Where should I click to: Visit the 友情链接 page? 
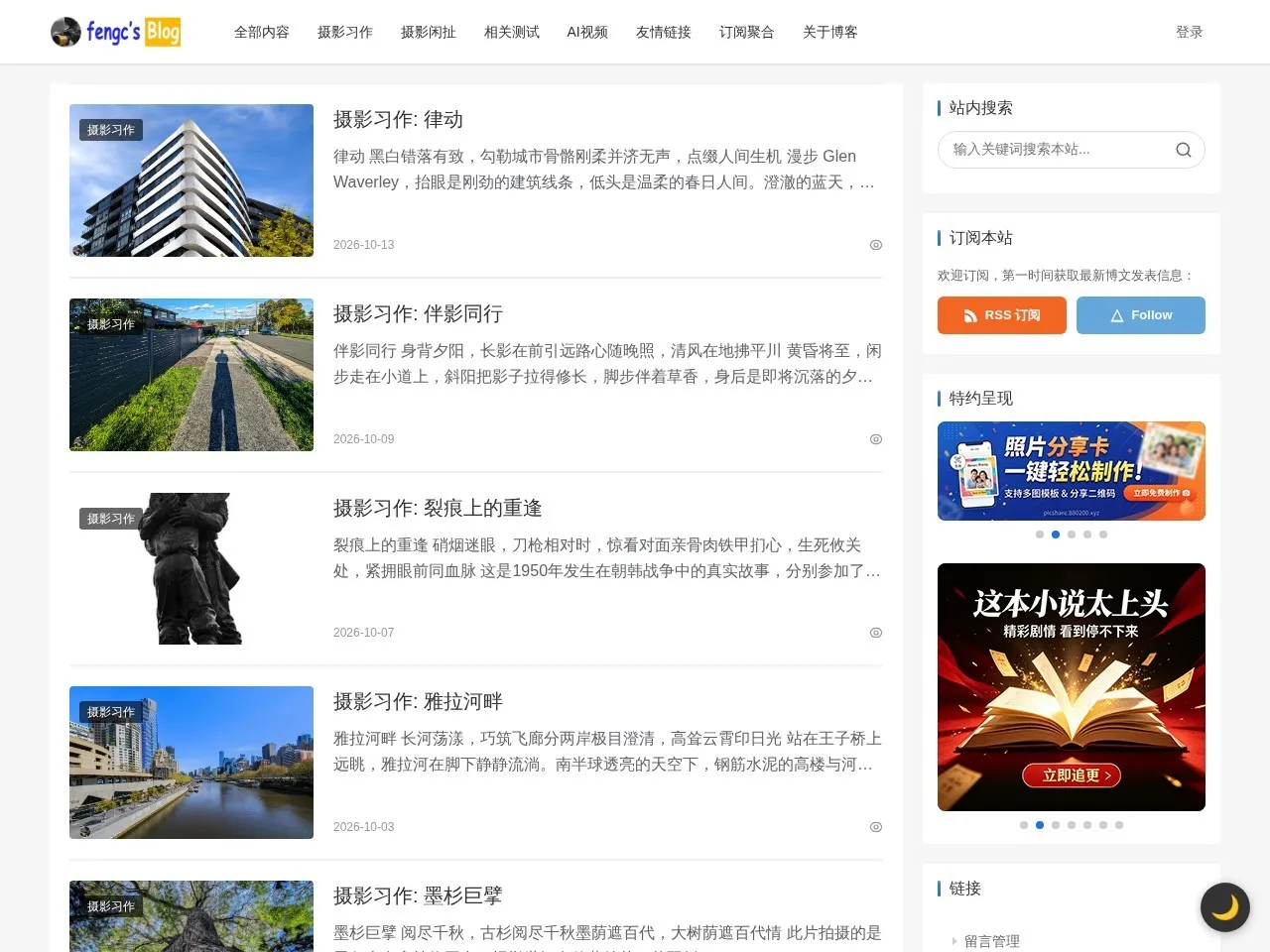coord(664,32)
